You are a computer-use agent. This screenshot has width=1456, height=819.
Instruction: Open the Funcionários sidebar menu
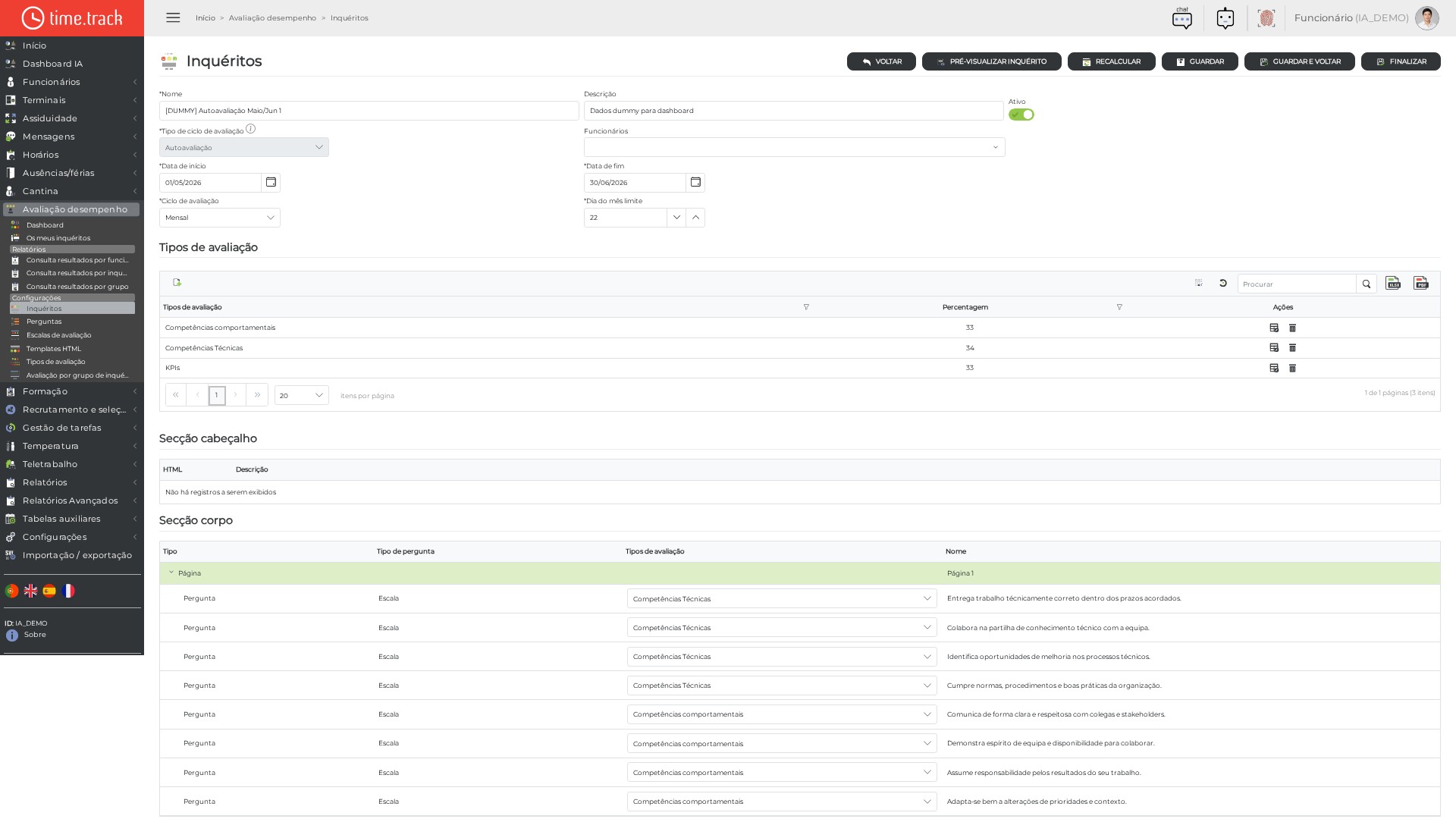[72, 82]
